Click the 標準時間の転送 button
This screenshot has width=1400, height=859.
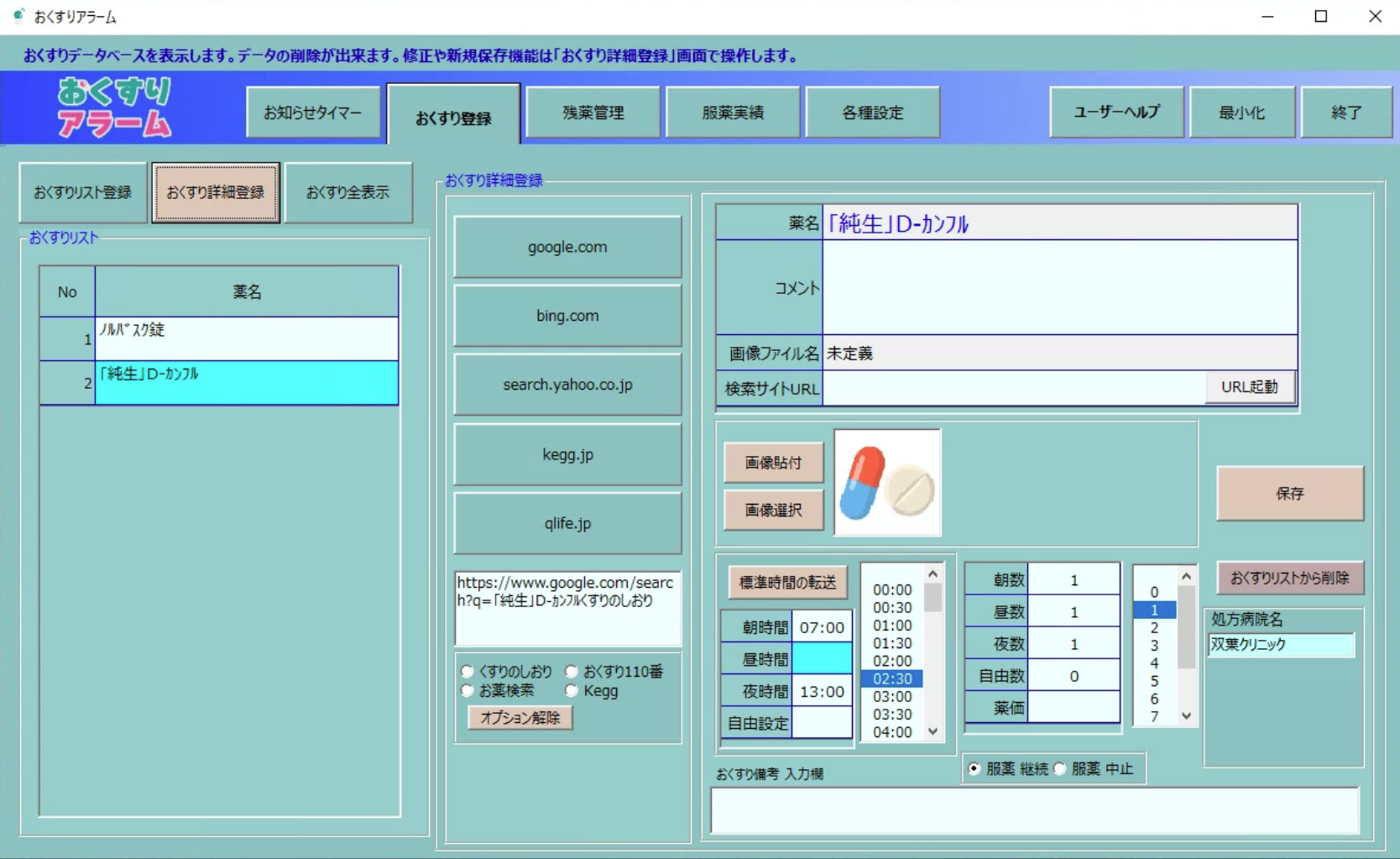(786, 582)
